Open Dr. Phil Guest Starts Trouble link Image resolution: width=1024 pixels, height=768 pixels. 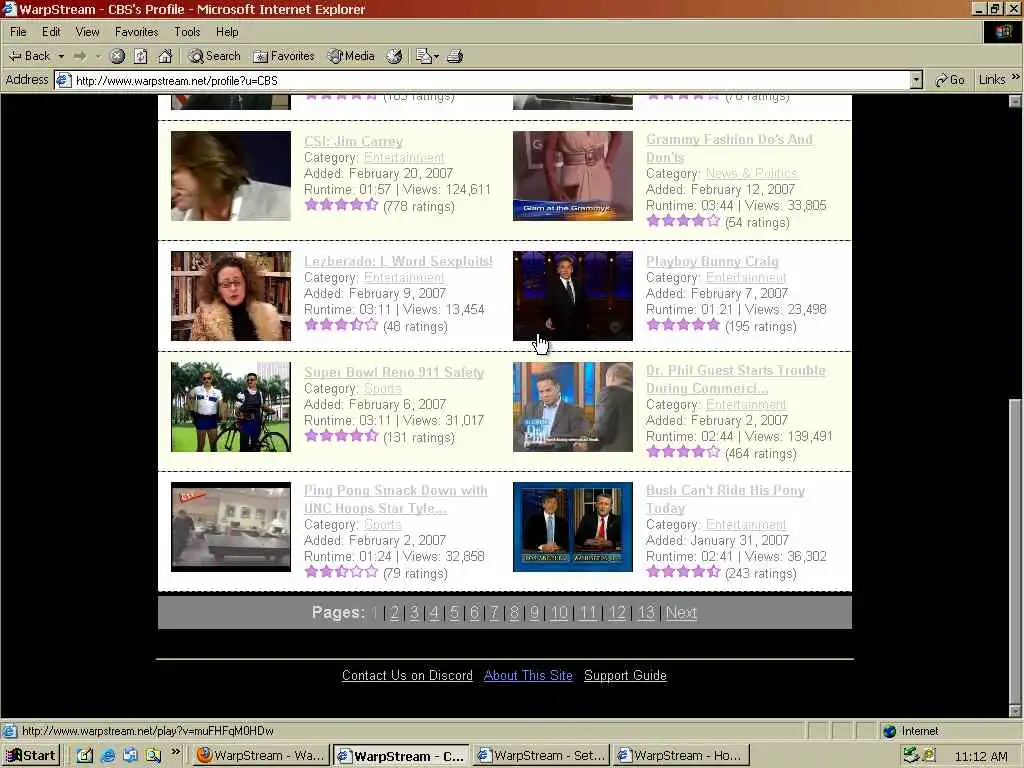735,379
